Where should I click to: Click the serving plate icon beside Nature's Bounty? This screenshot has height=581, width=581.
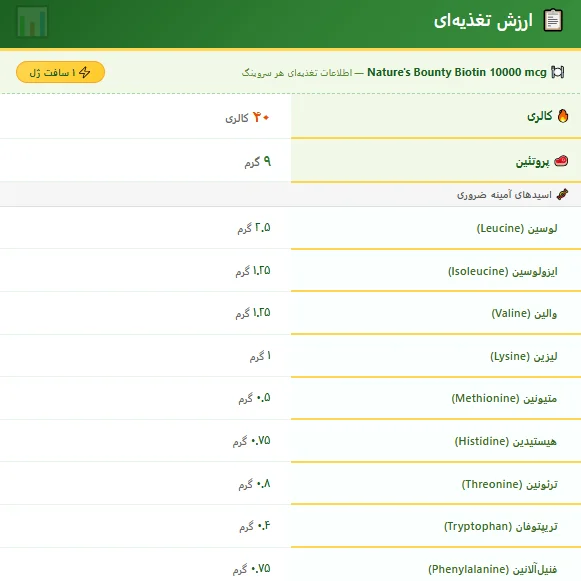click(557, 72)
